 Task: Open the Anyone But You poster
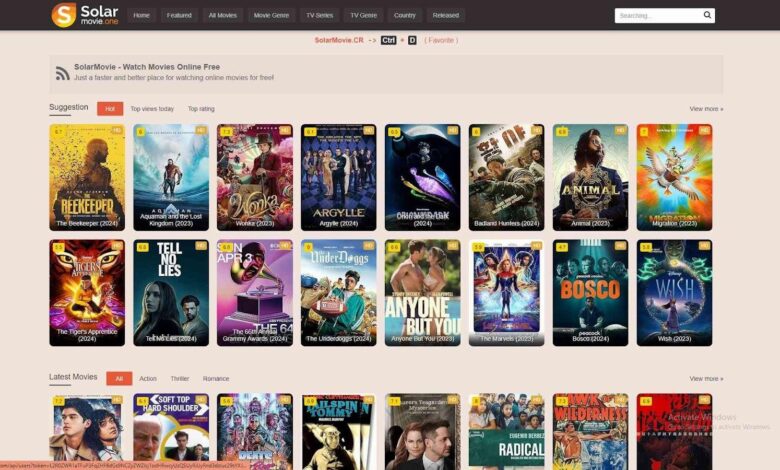422,293
